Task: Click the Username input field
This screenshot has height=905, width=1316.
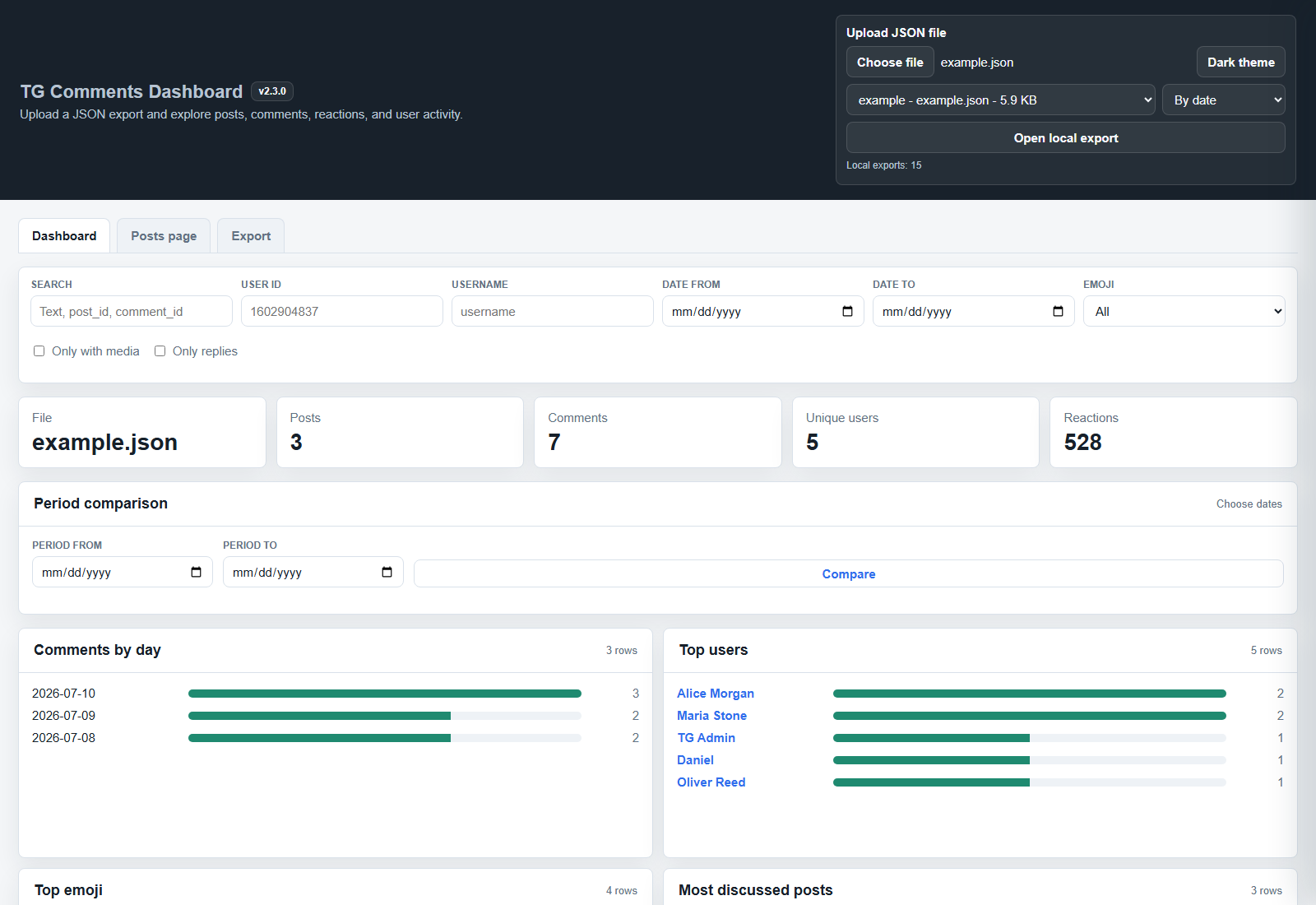Action: (553, 311)
